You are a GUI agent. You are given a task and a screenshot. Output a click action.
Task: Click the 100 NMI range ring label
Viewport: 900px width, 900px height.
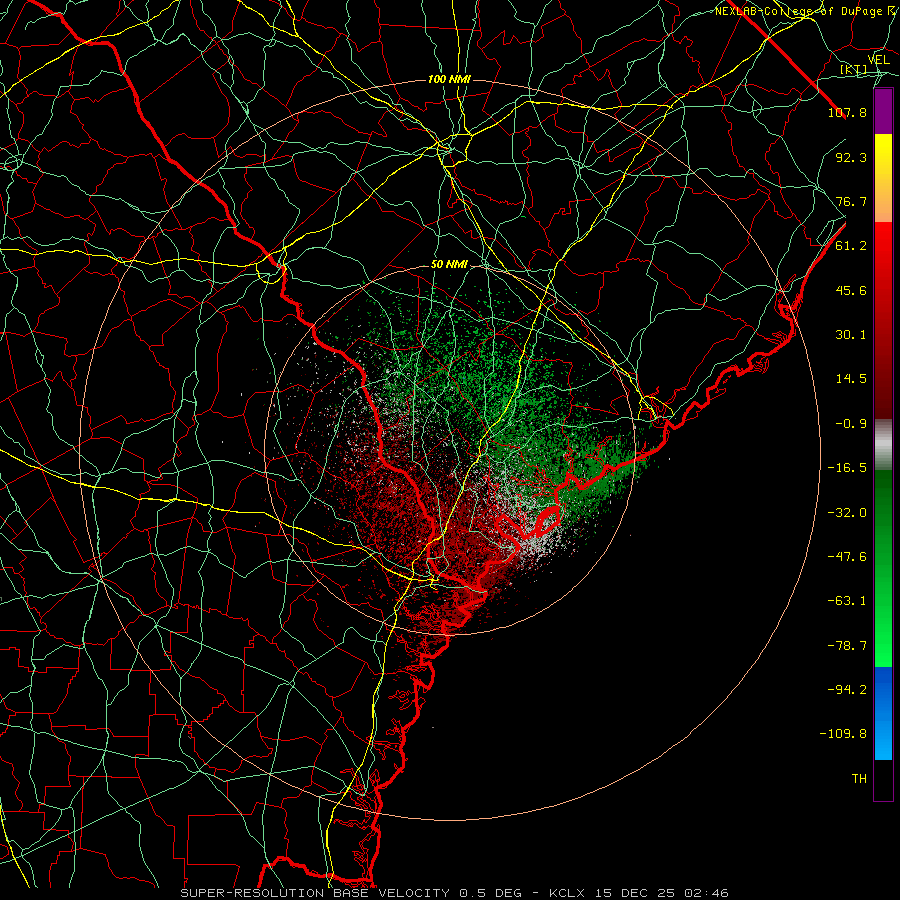coord(449,79)
